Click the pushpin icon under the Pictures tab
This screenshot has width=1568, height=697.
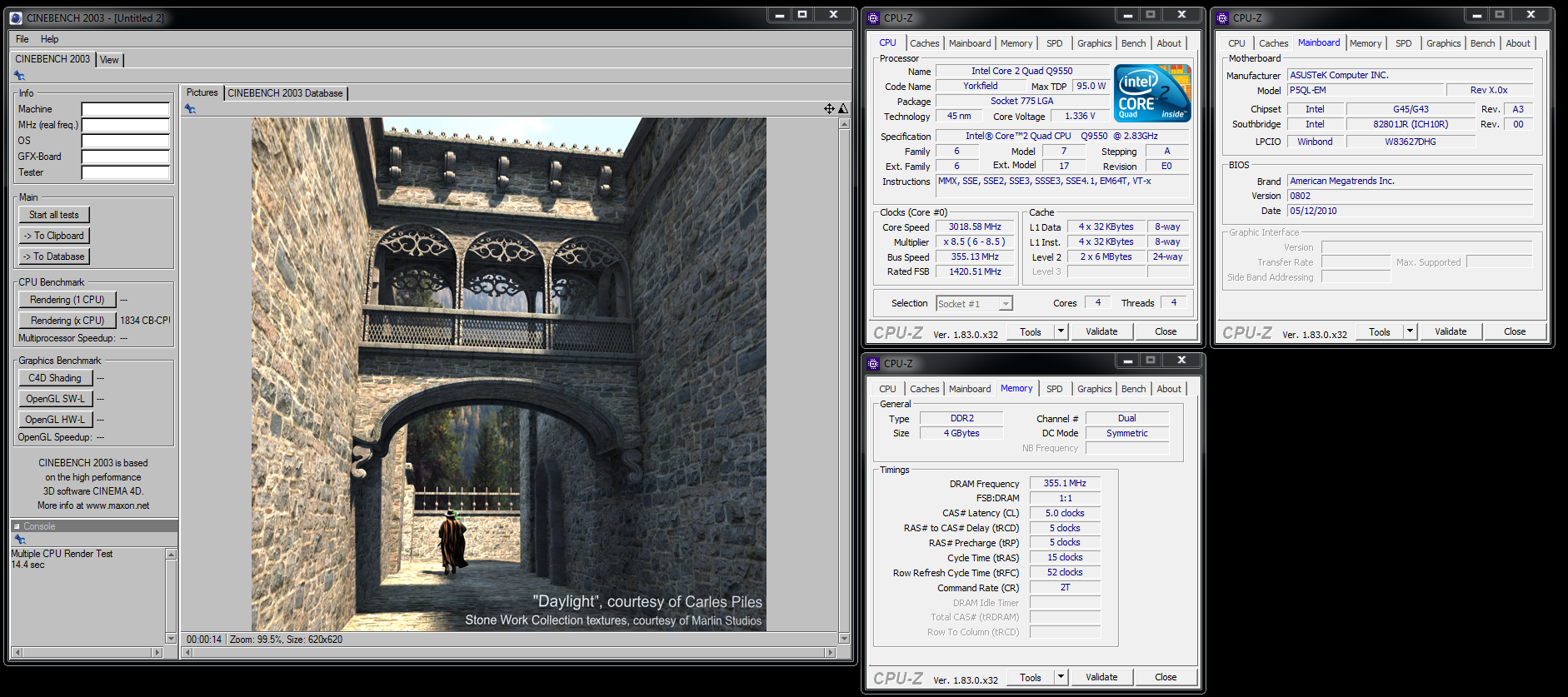coord(190,109)
